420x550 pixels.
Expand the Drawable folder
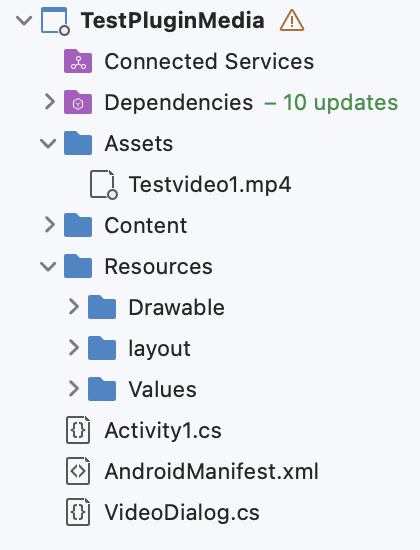(x=74, y=307)
